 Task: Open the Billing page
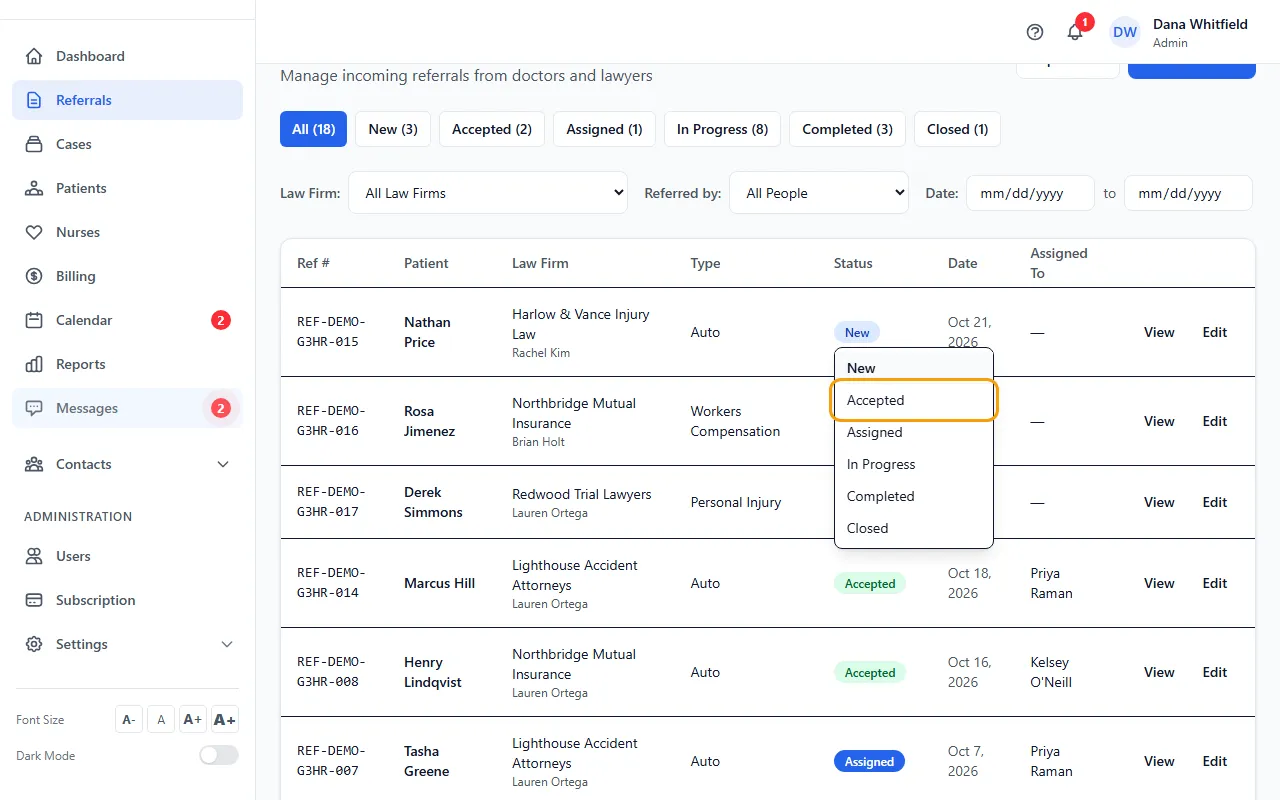pyautogui.click(x=127, y=276)
